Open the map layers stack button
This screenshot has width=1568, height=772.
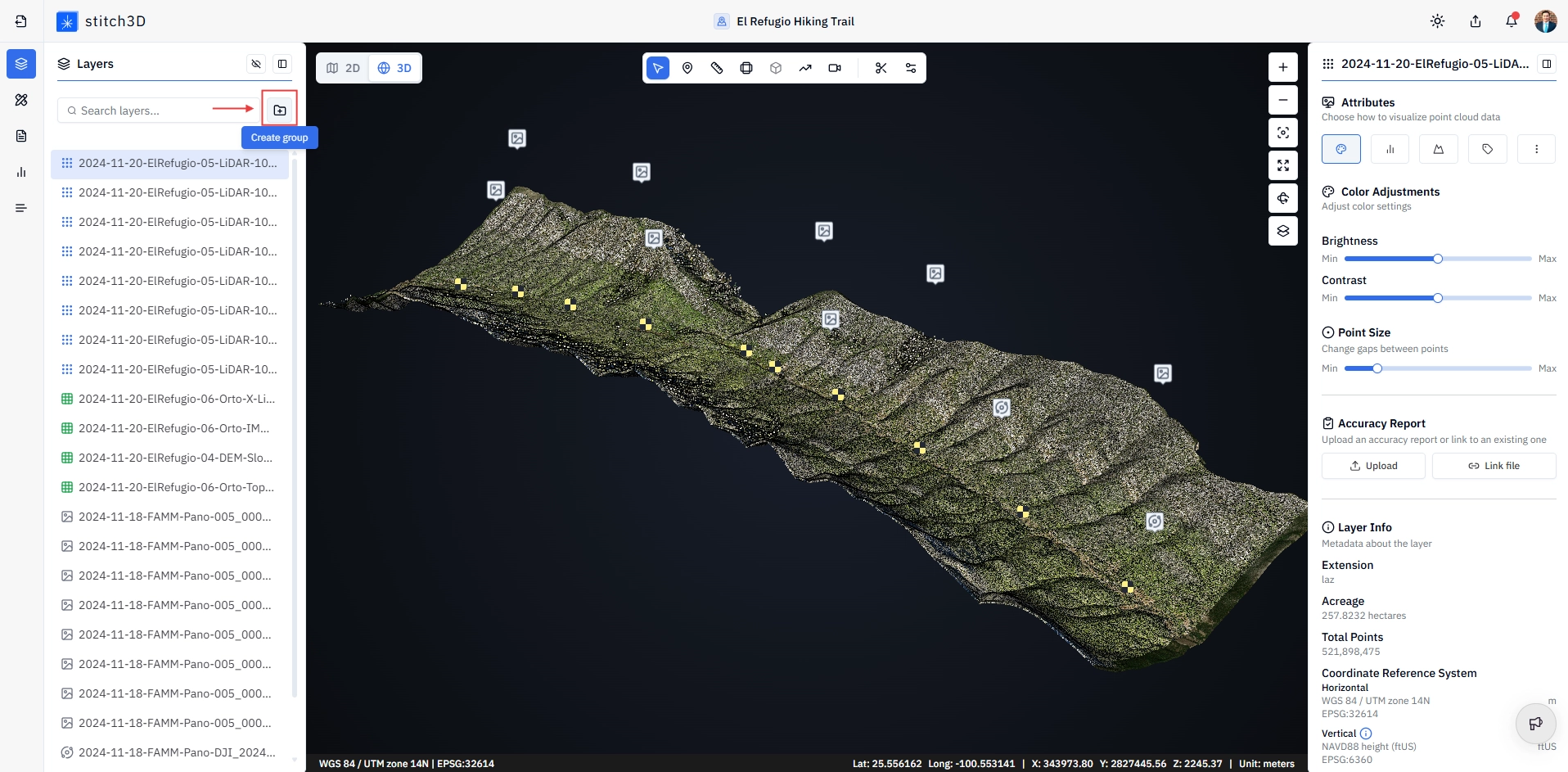[x=1283, y=231]
